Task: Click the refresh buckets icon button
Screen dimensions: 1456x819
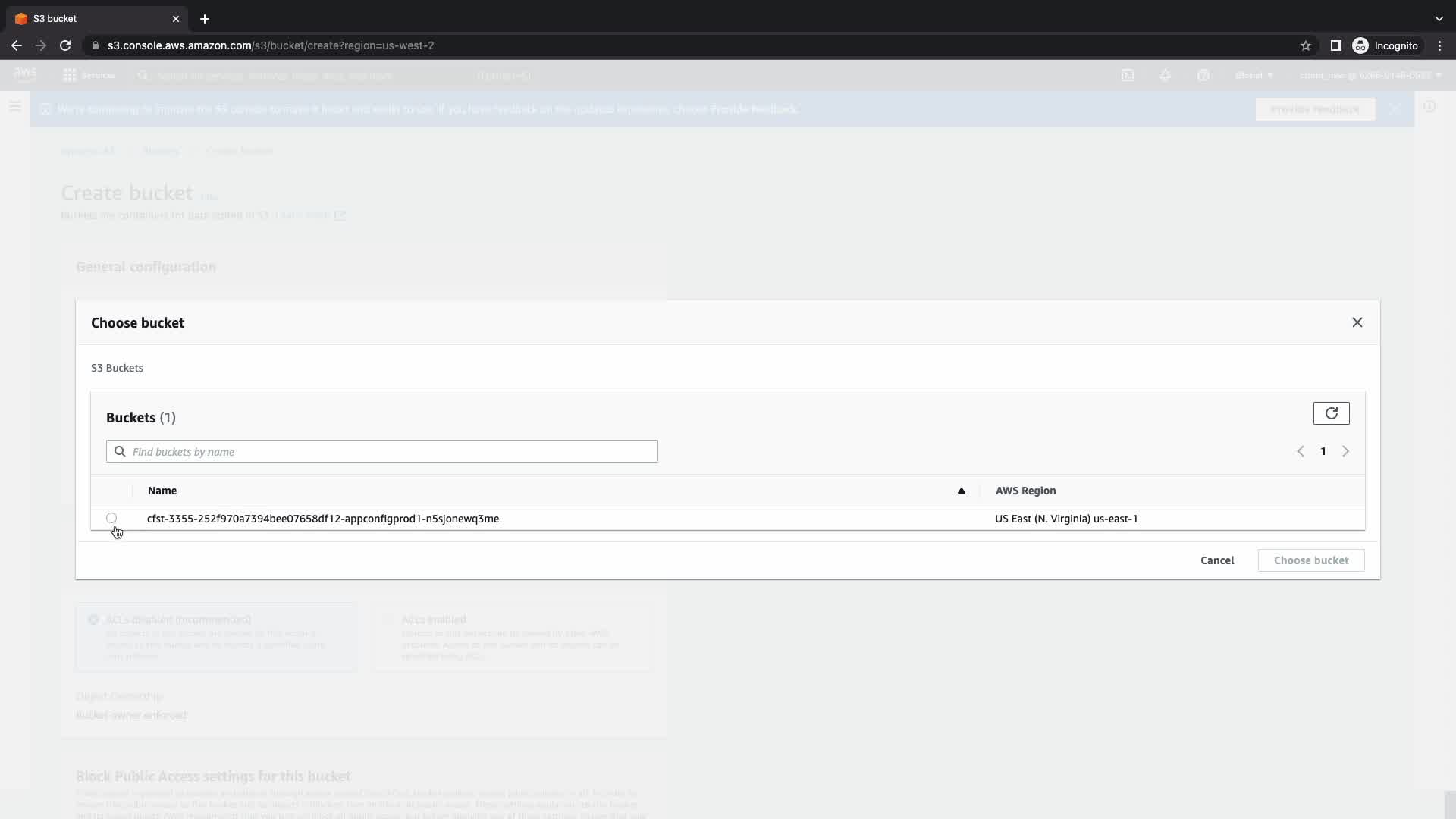Action: 1331,413
